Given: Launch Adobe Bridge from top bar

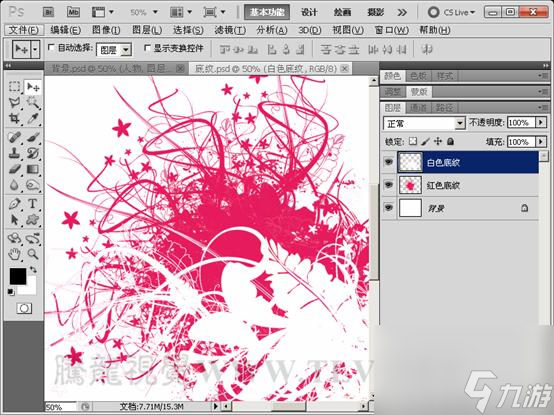Looking at the screenshot, I should point(49,12).
